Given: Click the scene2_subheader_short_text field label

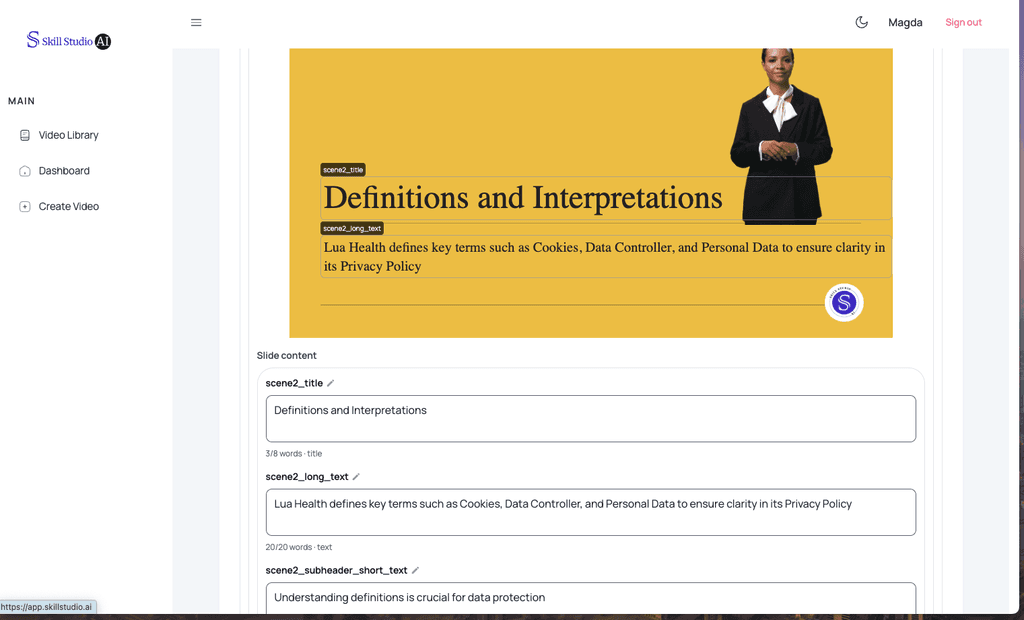Looking at the screenshot, I should [x=336, y=570].
